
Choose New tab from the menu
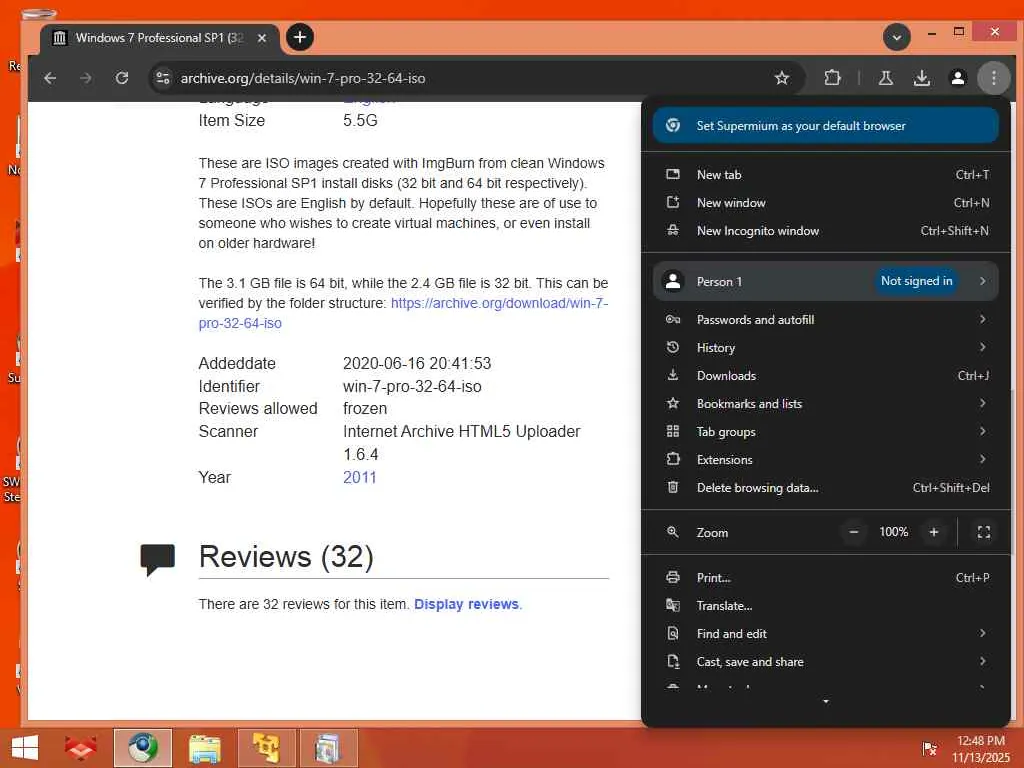[x=825, y=174]
